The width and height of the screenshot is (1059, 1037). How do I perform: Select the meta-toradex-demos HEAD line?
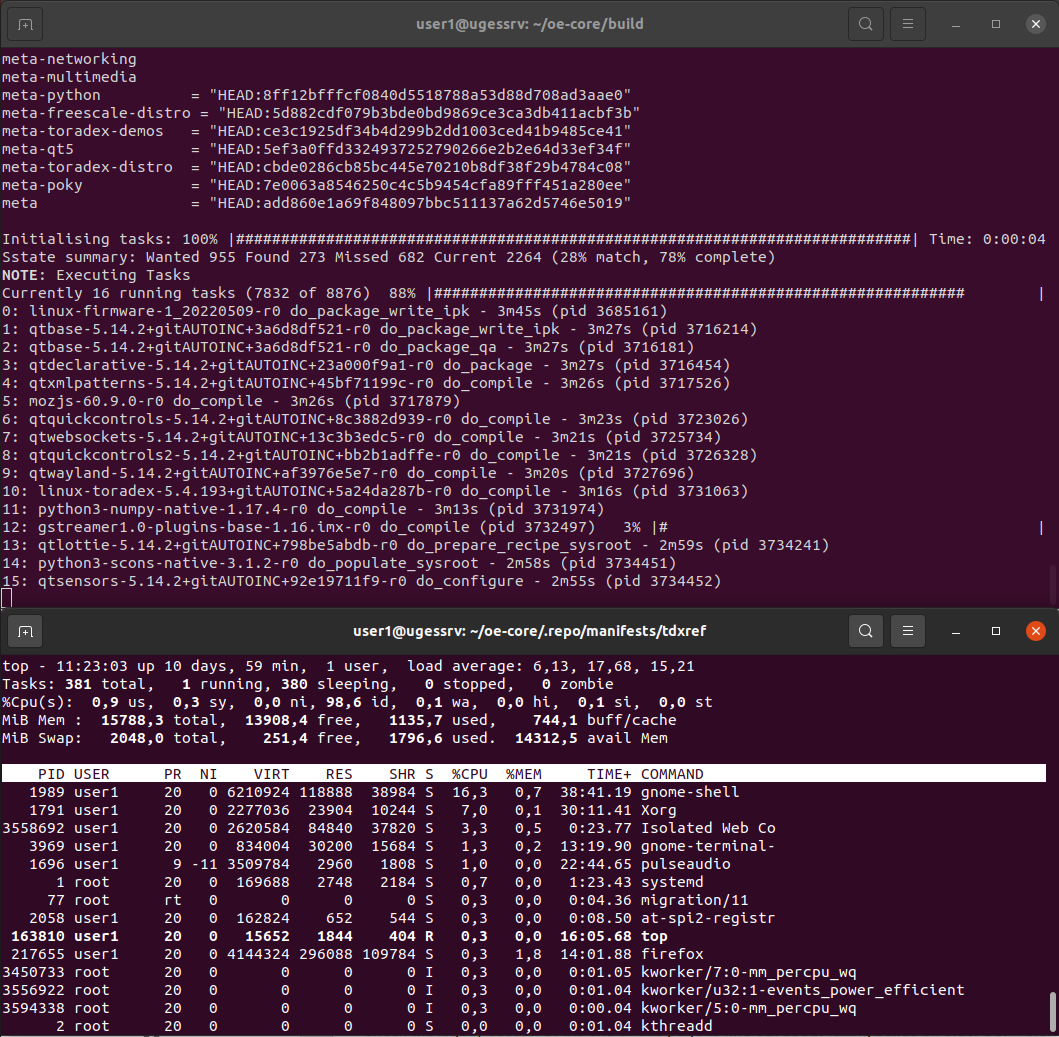click(x=316, y=131)
